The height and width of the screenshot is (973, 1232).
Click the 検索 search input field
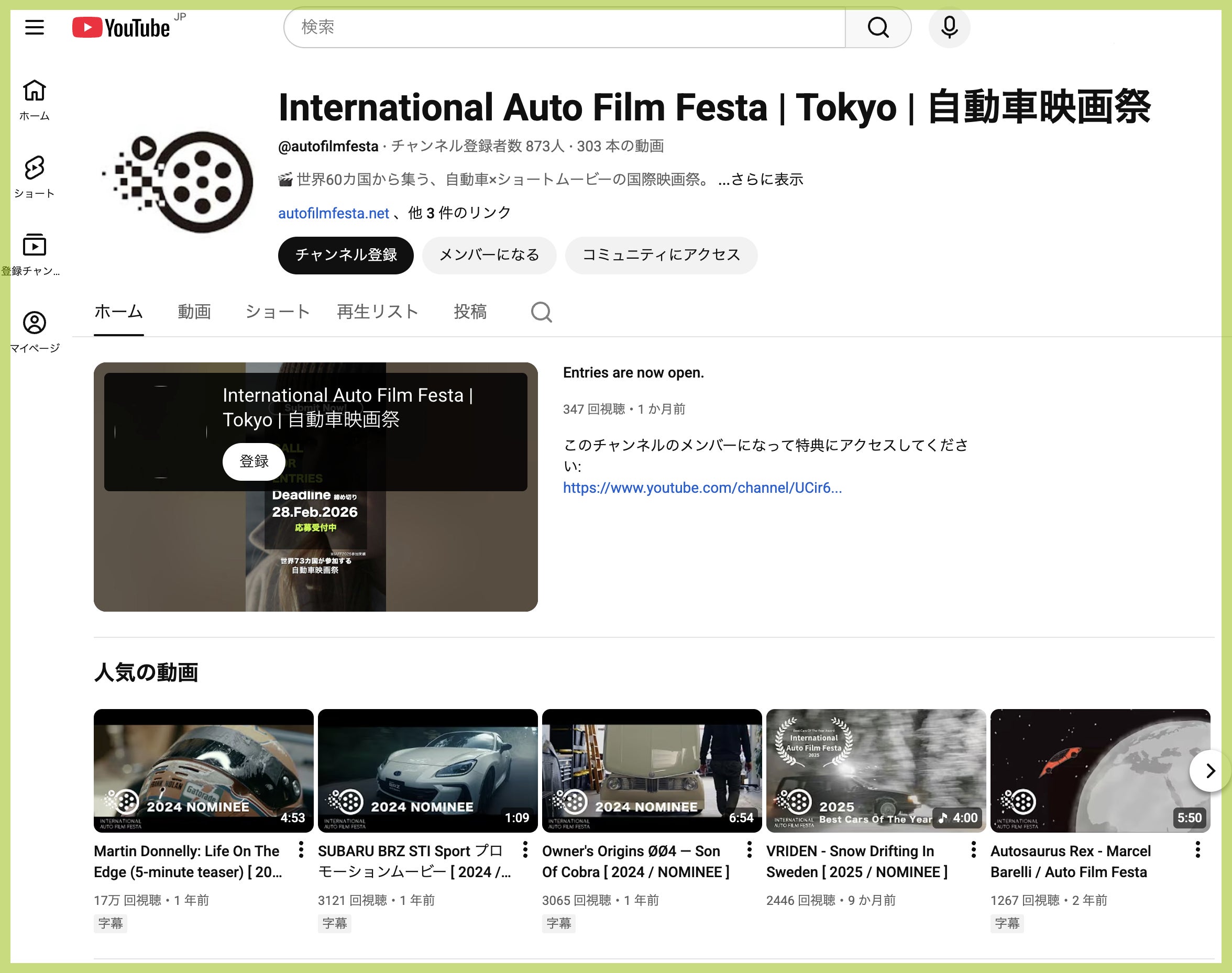tap(564, 27)
